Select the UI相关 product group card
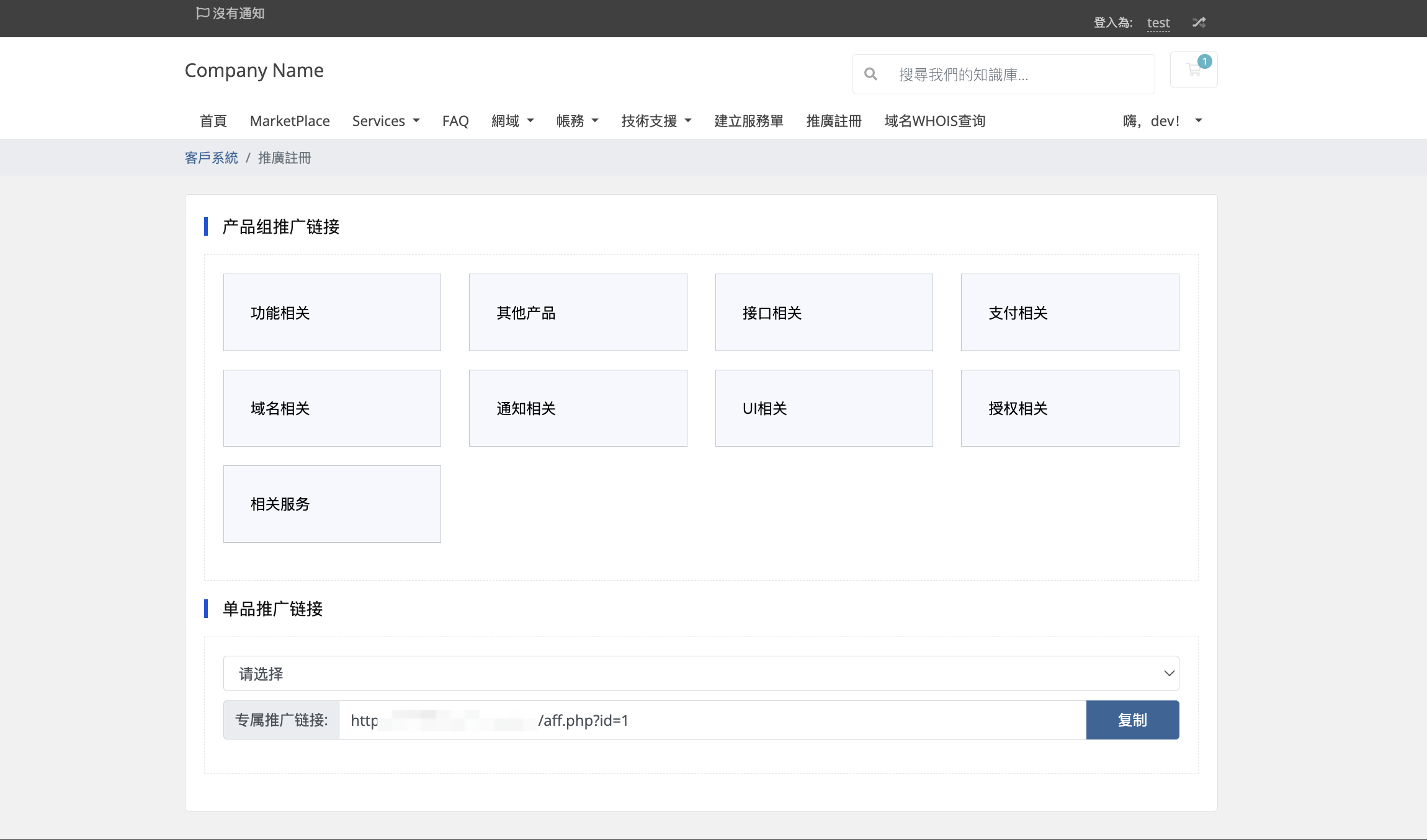 pos(823,408)
